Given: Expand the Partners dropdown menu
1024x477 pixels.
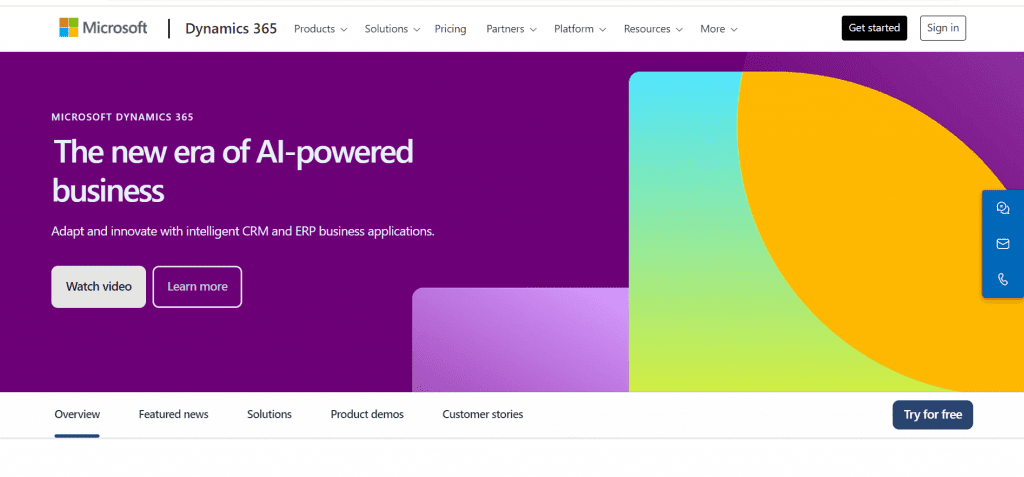Looking at the screenshot, I should pyautogui.click(x=511, y=29).
